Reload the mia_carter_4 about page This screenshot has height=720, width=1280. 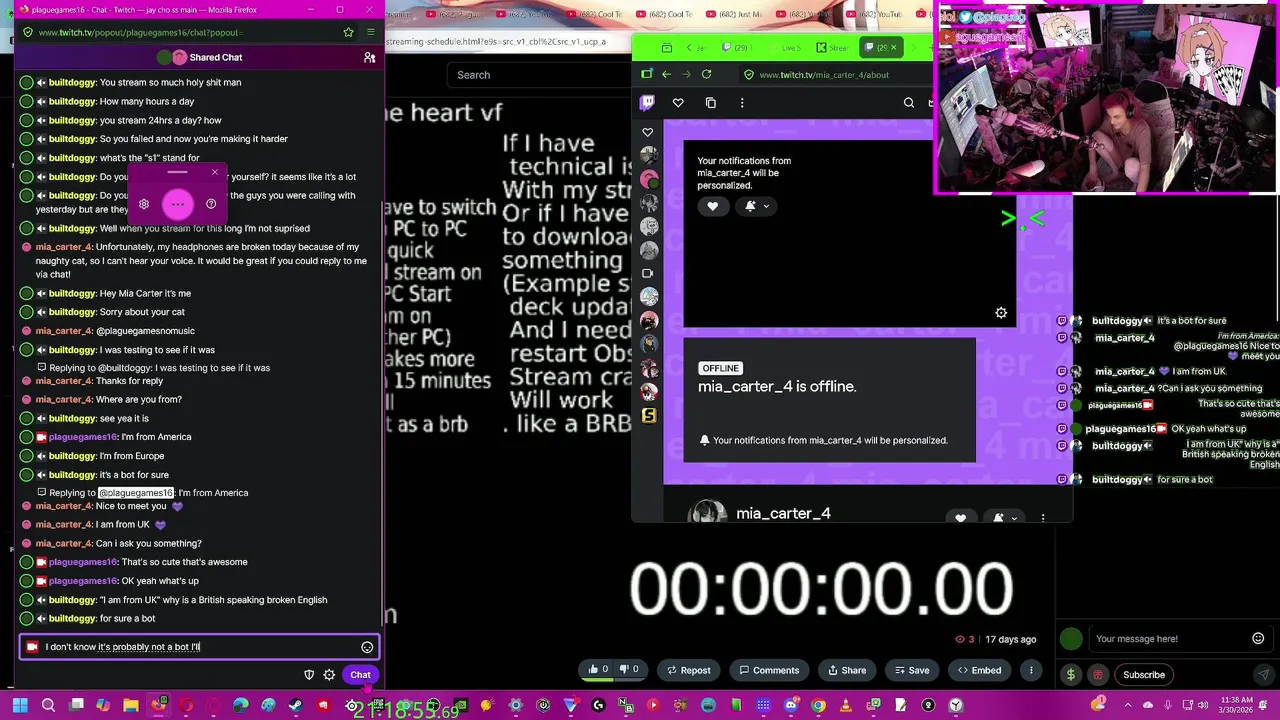(706, 74)
